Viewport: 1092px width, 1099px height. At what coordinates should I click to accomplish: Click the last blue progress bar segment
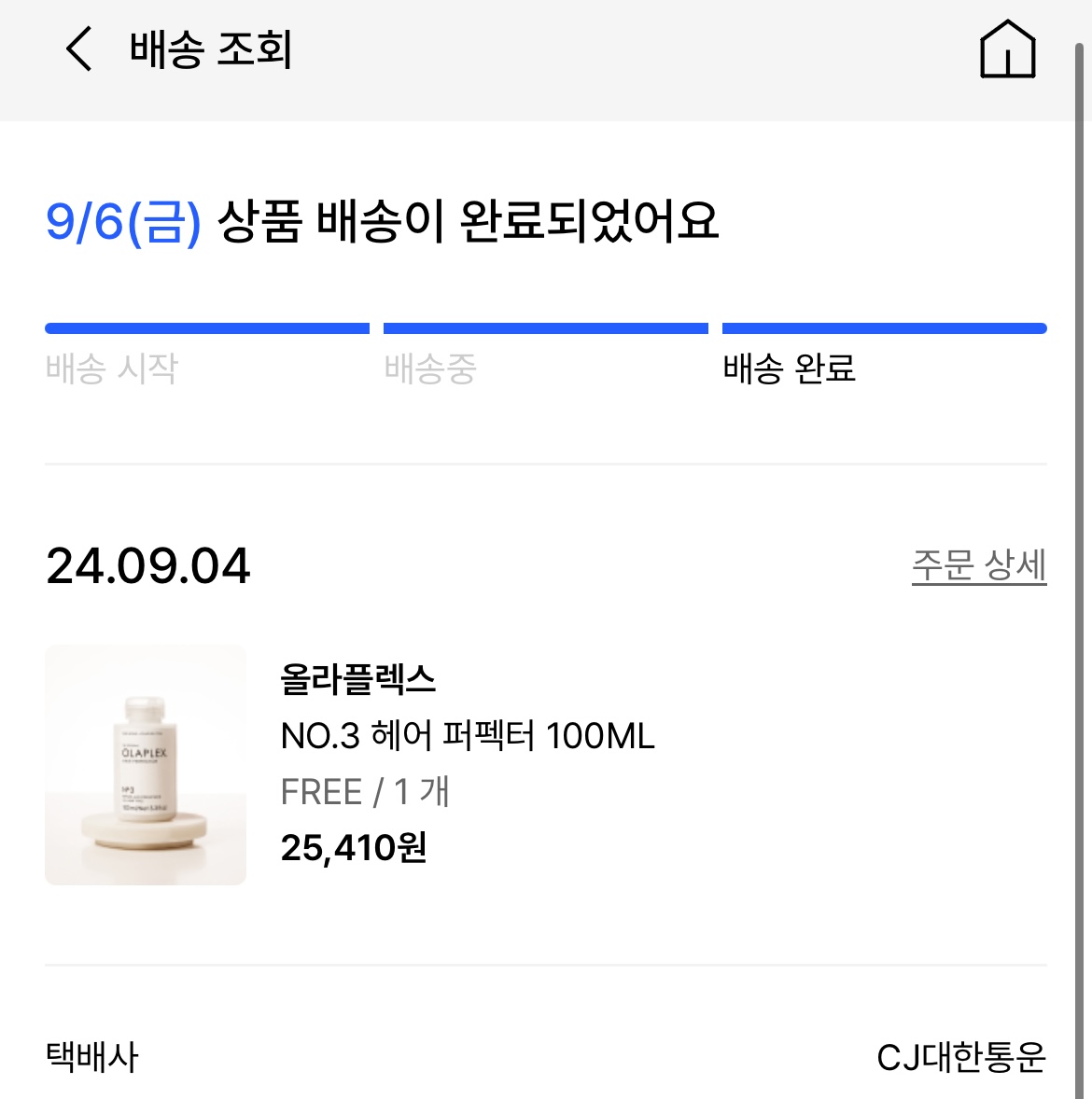pyautogui.click(x=885, y=328)
